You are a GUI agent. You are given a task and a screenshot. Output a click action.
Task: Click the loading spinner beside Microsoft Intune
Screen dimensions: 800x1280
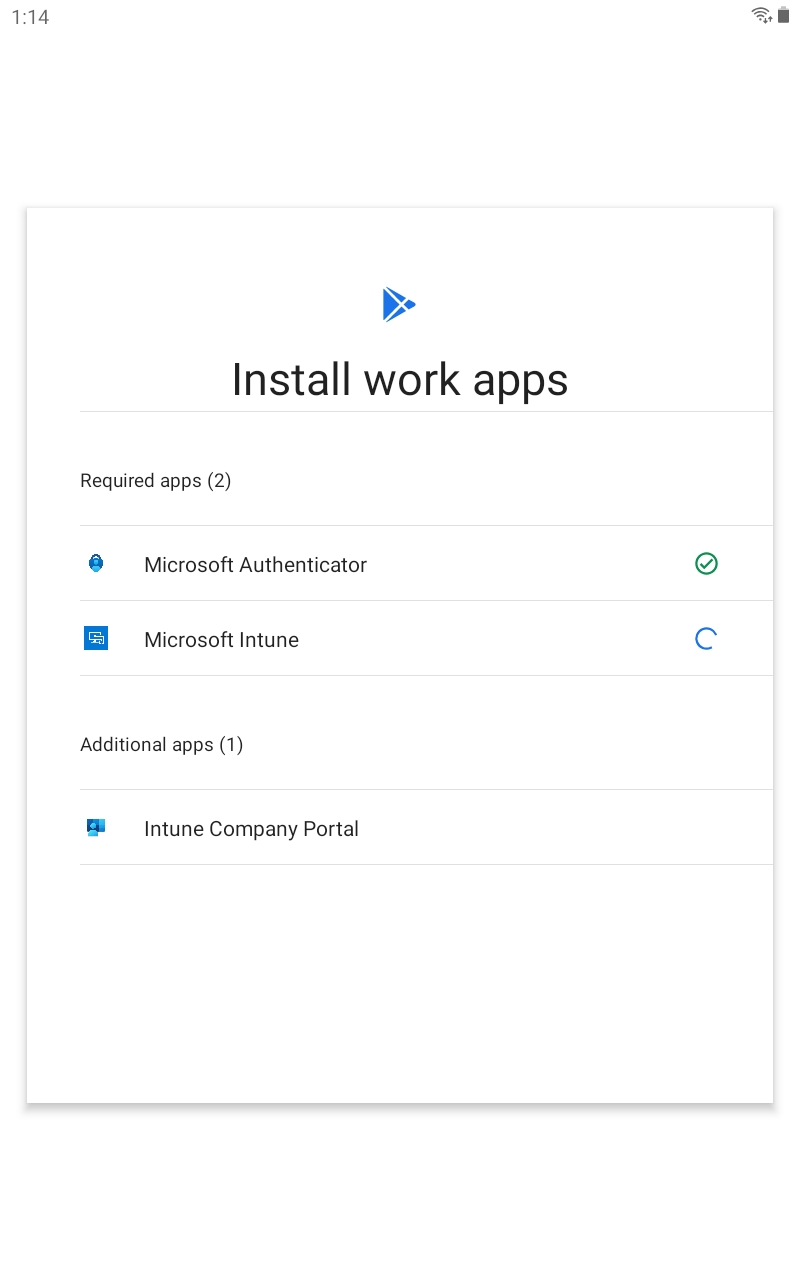(x=706, y=639)
